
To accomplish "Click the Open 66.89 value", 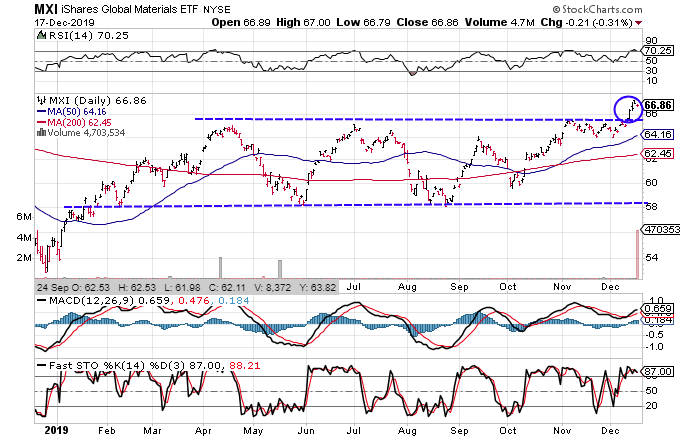I will point(241,23).
